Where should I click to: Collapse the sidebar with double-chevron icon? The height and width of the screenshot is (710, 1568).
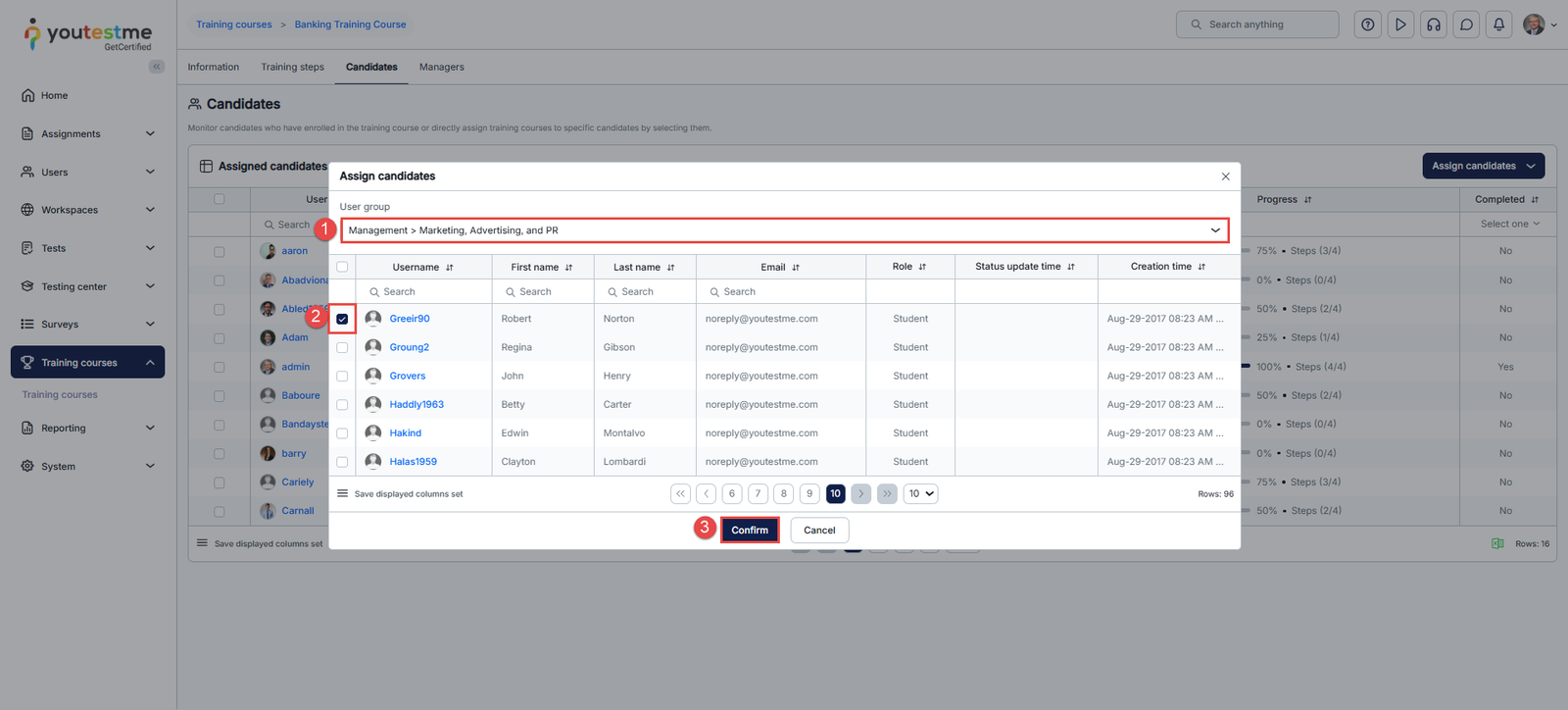157,67
